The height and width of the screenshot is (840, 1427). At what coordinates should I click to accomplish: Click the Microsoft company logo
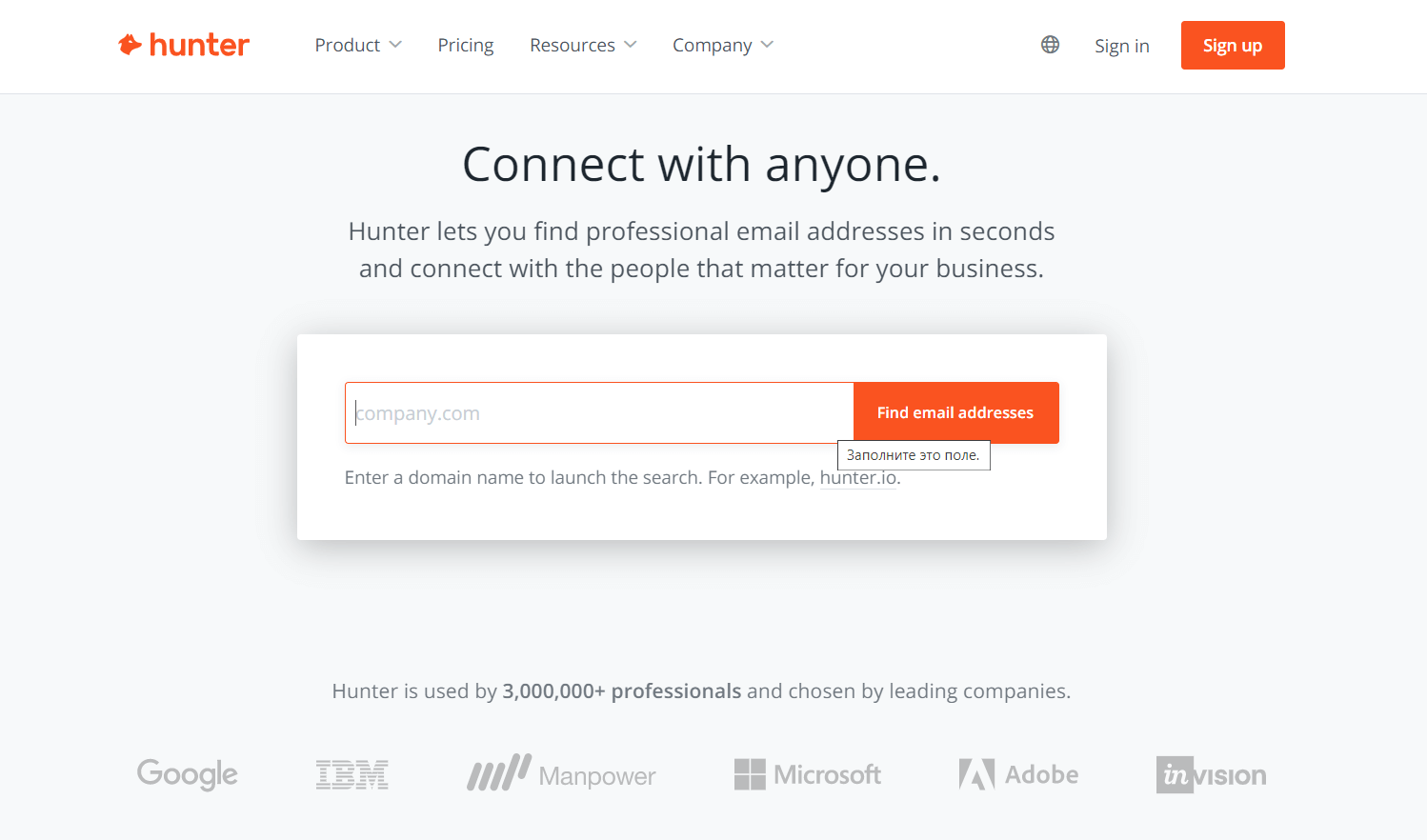pos(808,774)
